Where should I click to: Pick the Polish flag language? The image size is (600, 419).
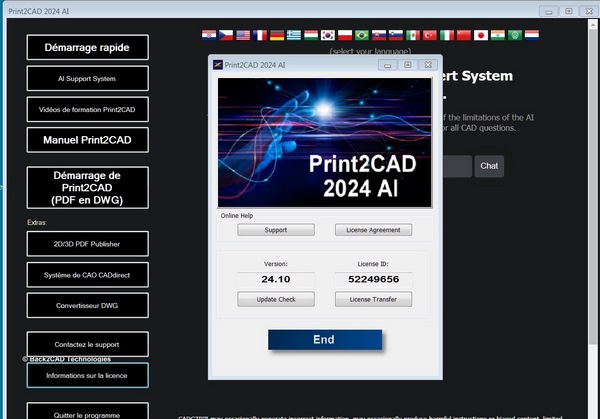pyautogui.click(x=345, y=35)
